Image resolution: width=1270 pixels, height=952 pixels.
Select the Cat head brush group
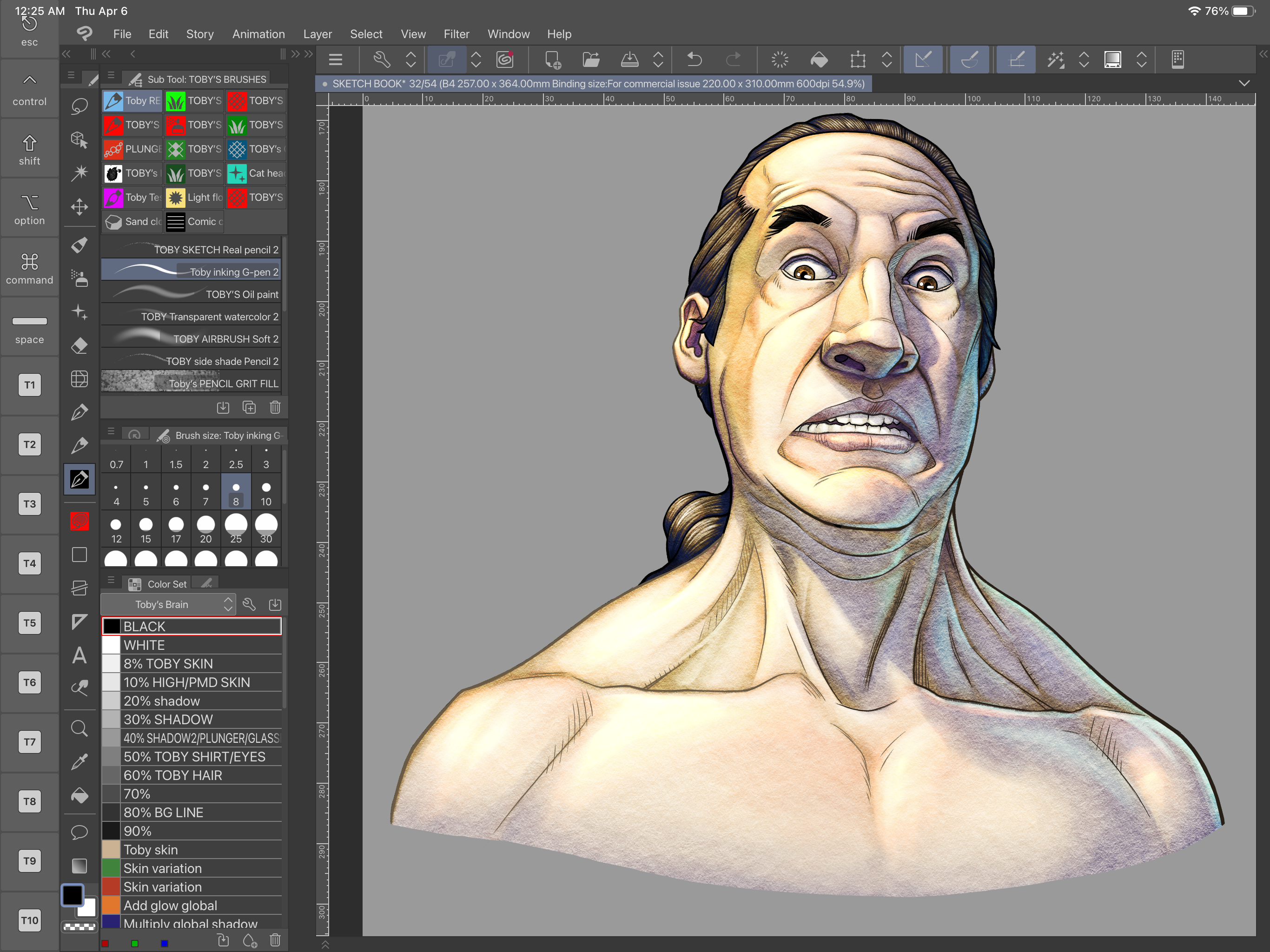pos(256,173)
